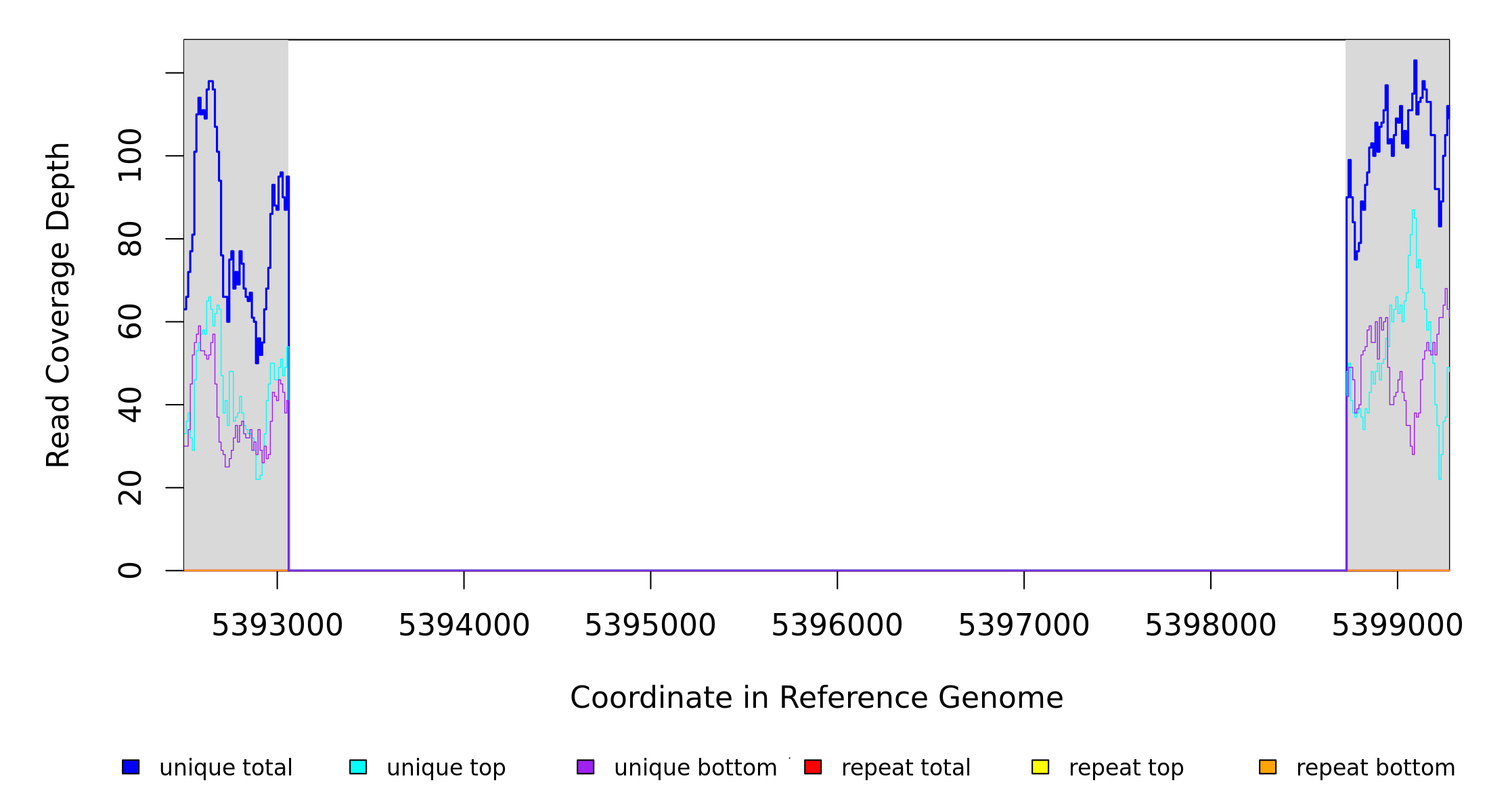Click the x-axis tick label 5397000

coord(1023,625)
